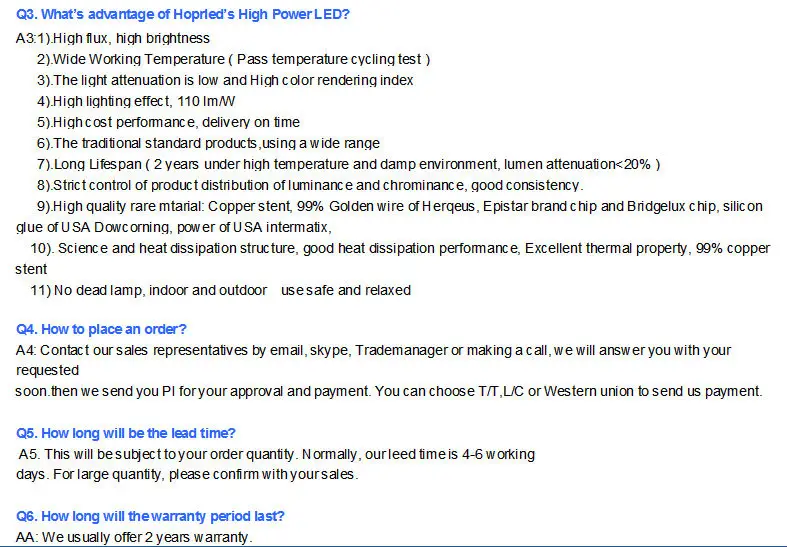Click the Q6 warranty period question heading
Viewport: 787px width, 547px height.
[x=151, y=516]
